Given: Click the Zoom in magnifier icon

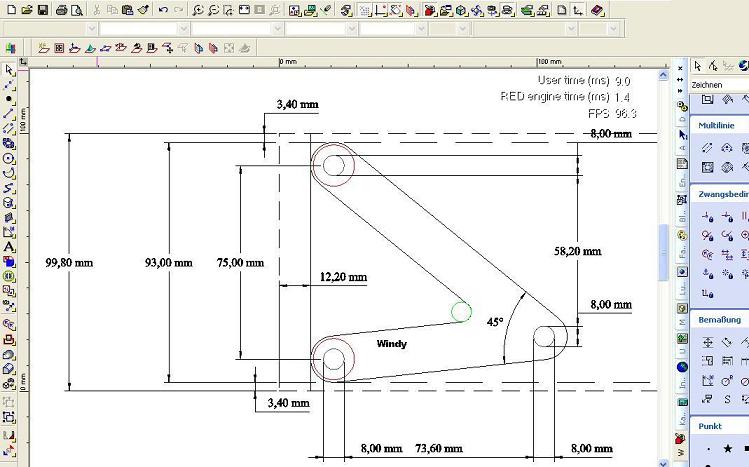Looking at the screenshot, I should [x=198, y=9].
